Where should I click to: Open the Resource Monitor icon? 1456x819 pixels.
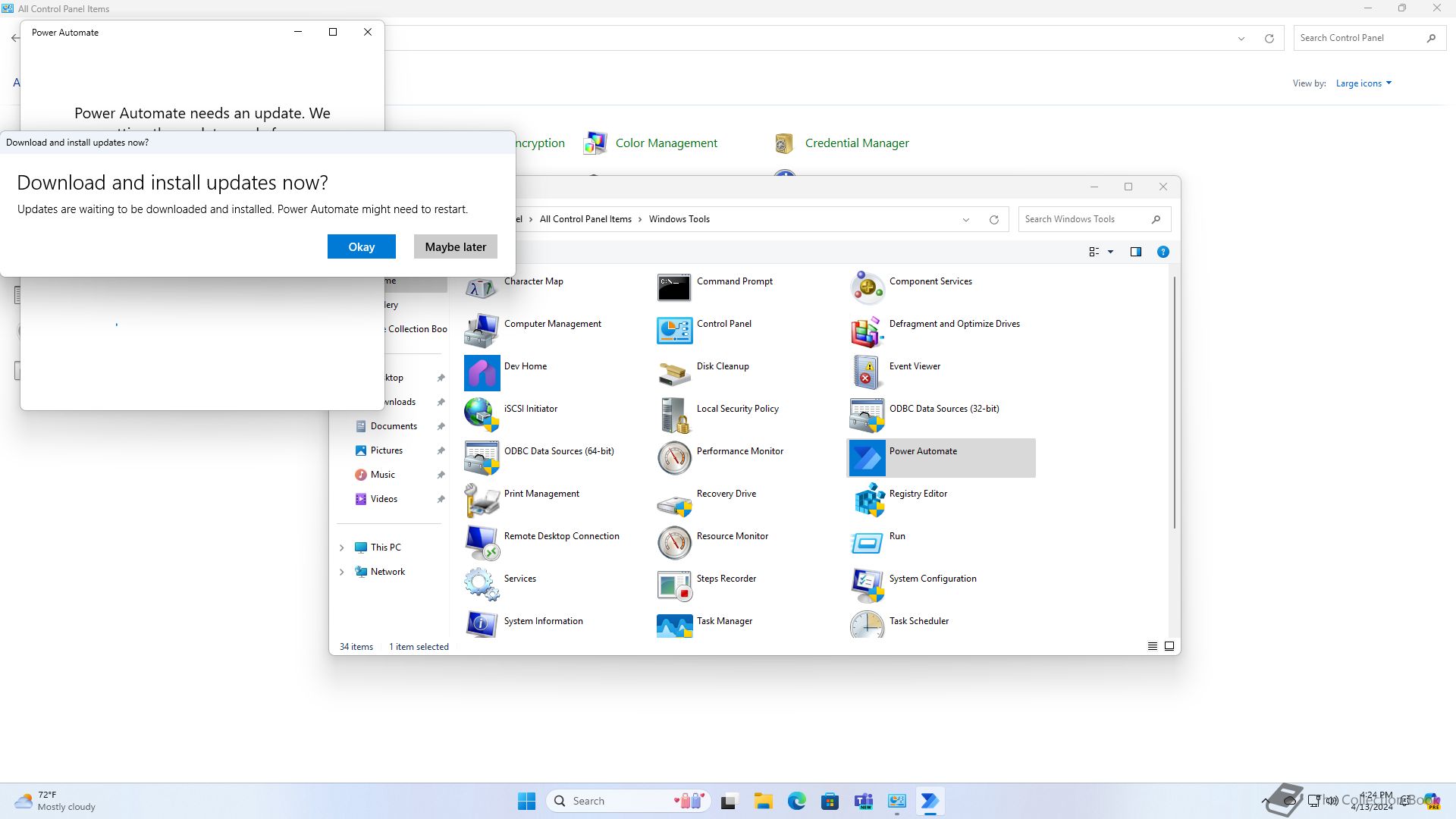(x=674, y=543)
